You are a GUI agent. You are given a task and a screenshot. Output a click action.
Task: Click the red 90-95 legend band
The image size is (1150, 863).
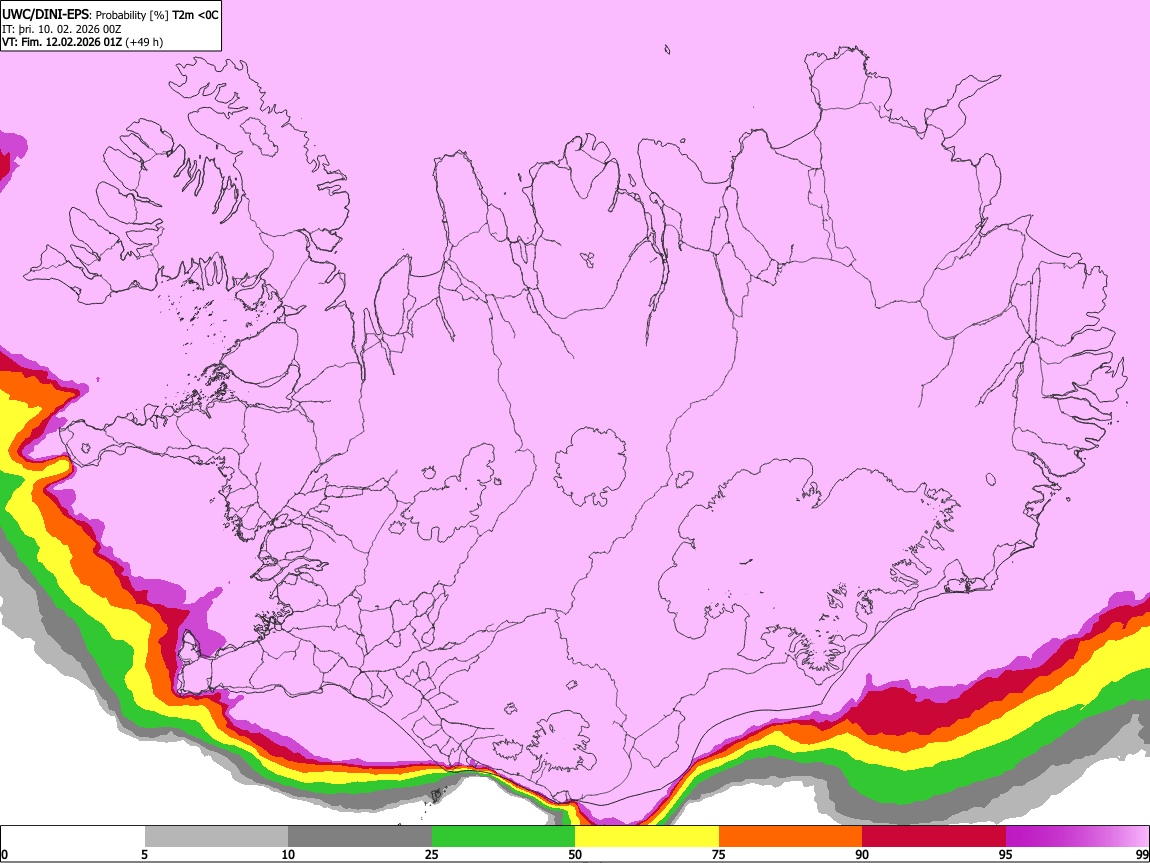tap(934, 837)
